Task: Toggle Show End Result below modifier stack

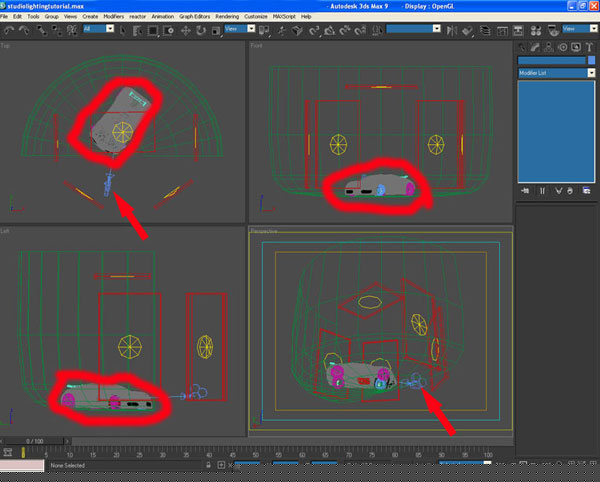Action: [x=543, y=191]
